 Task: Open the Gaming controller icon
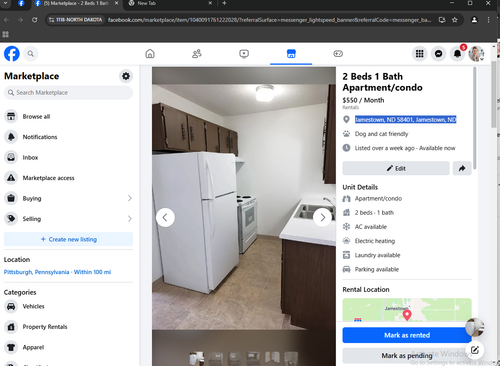pos(338,54)
